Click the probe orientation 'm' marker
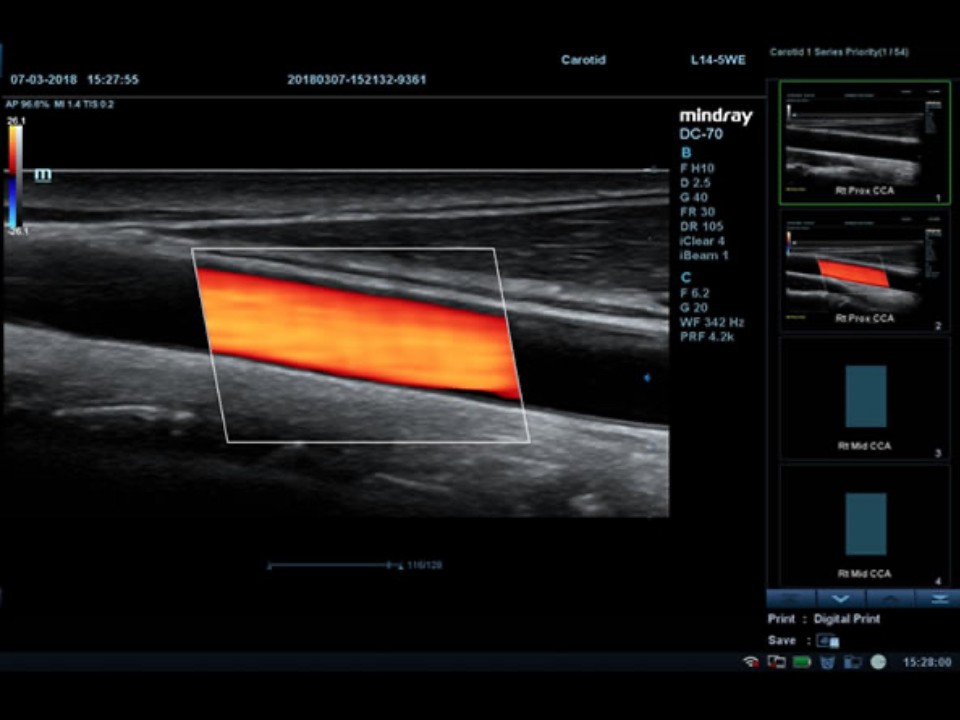 click(43, 175)
